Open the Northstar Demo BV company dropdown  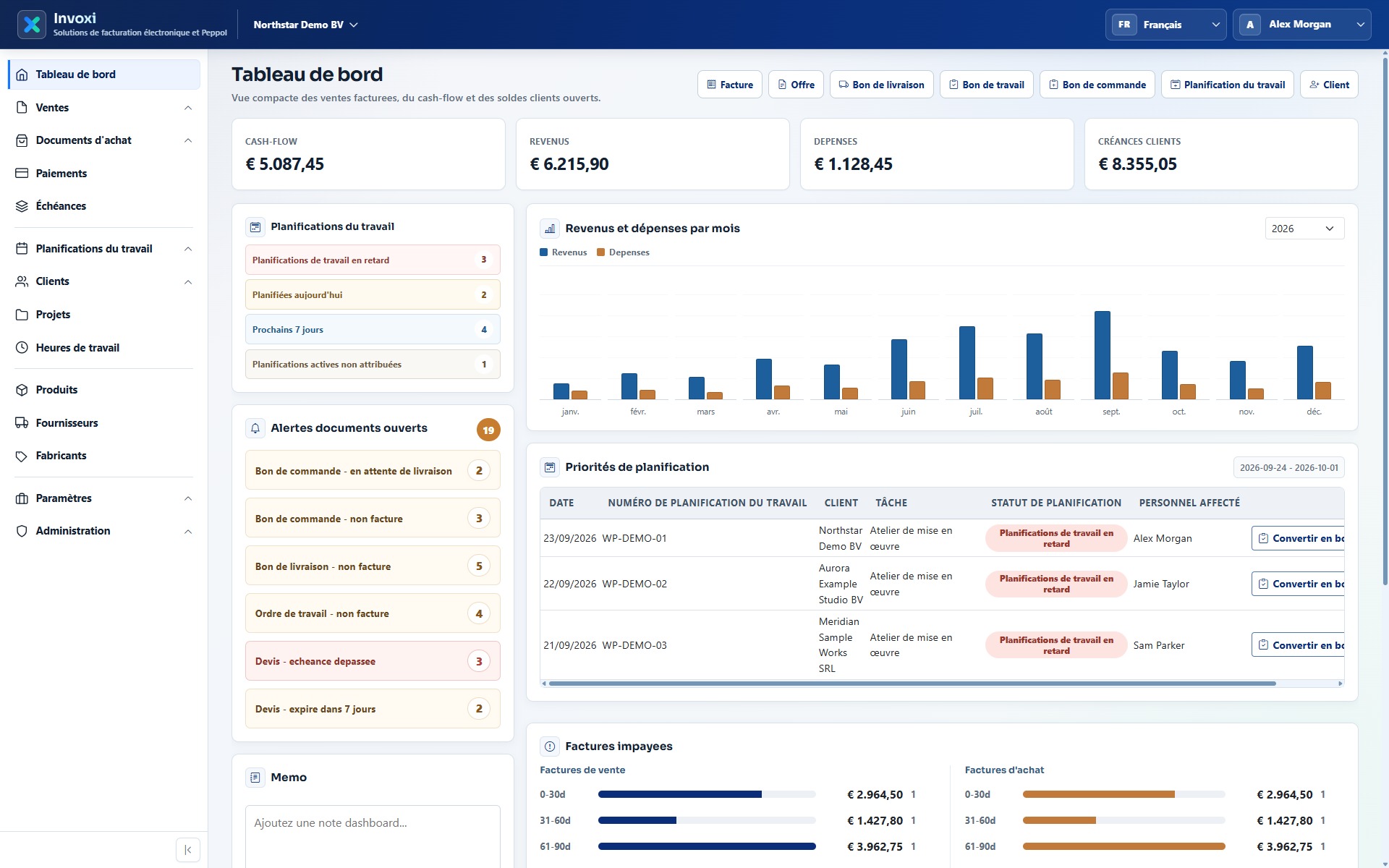[305, 25]
